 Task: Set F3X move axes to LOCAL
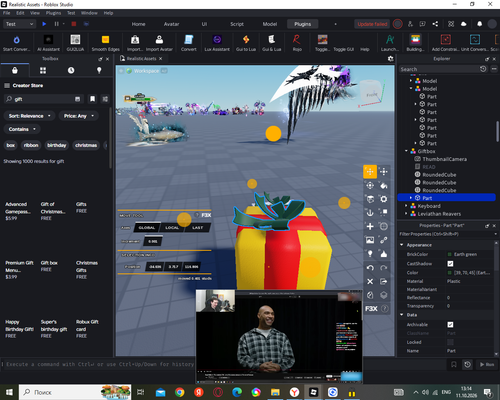pos(172,228)
